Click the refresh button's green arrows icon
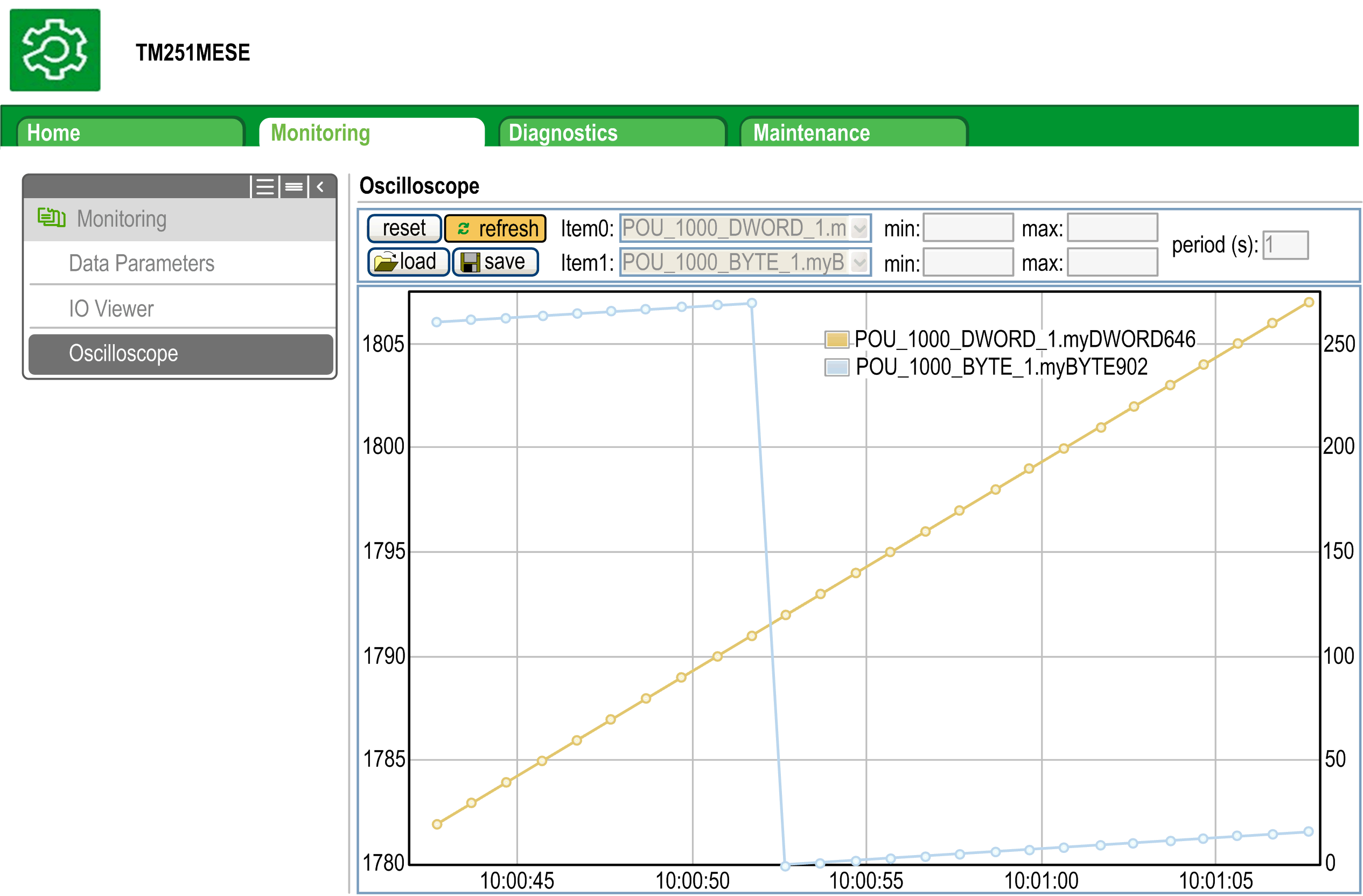The height and width of the screenshot is (896, 1363). point(463,228)
